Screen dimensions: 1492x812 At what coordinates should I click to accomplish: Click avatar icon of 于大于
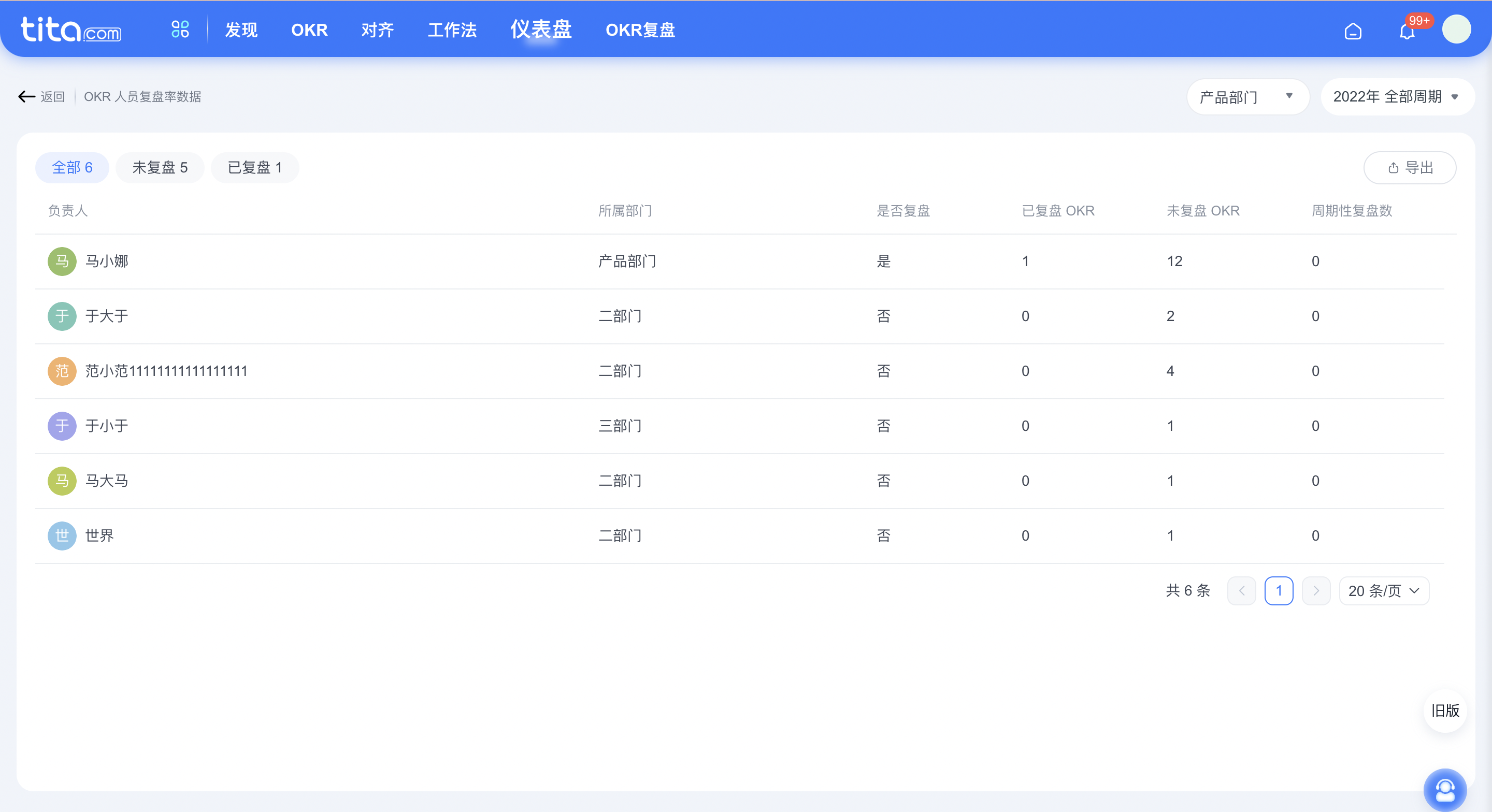tap(62, 316)
